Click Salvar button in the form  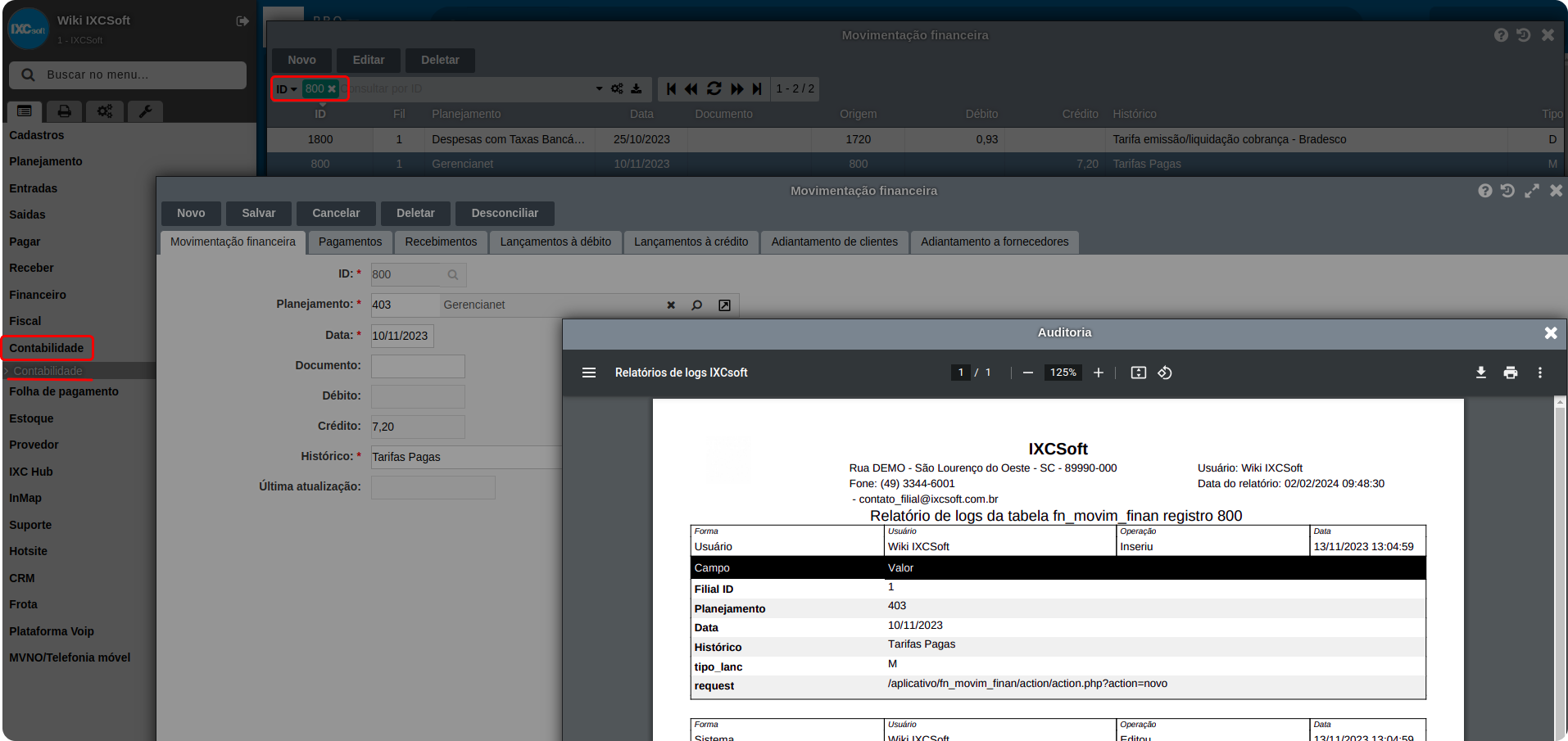click(258, 213)
